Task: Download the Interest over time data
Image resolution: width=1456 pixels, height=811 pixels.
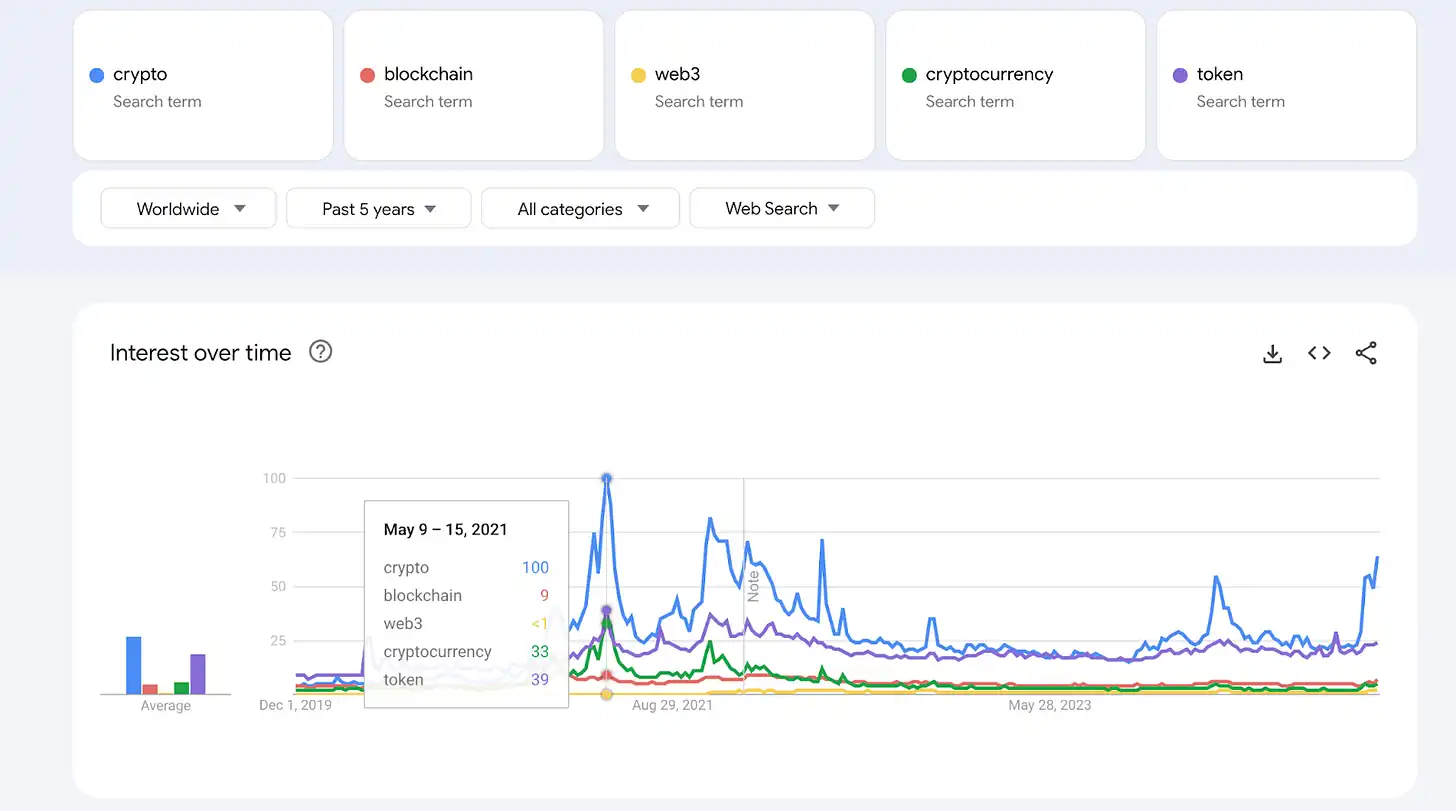Action: (x=1272, y=353)
